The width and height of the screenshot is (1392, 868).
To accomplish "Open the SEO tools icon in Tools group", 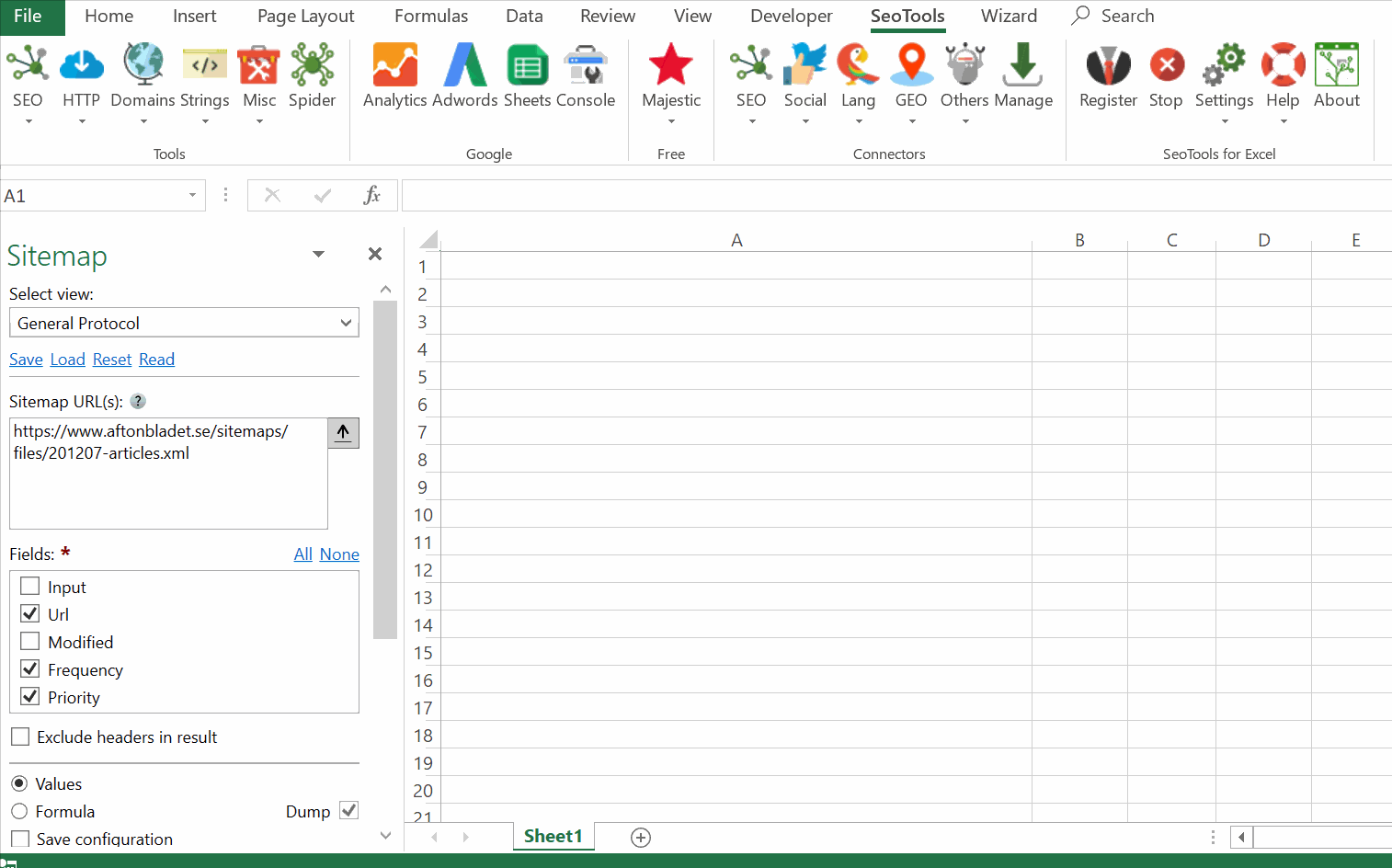I will point(28,65).
